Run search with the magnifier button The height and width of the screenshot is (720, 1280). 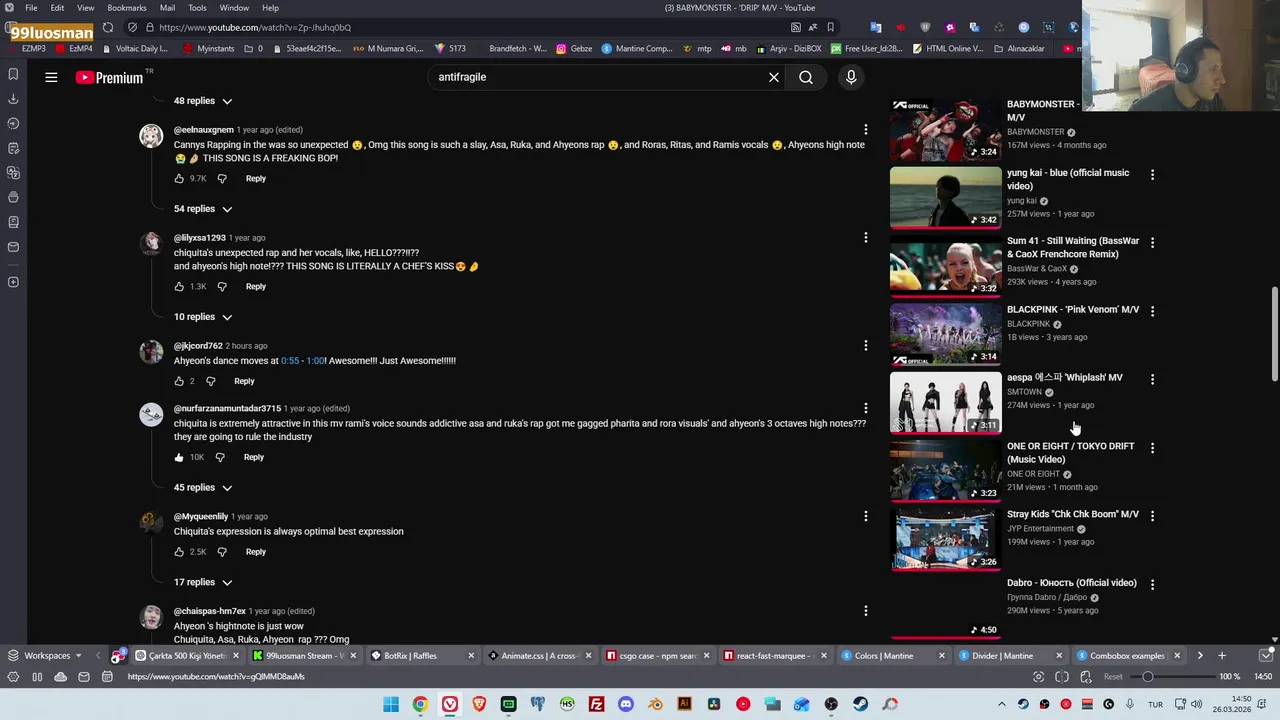[806, 77]
